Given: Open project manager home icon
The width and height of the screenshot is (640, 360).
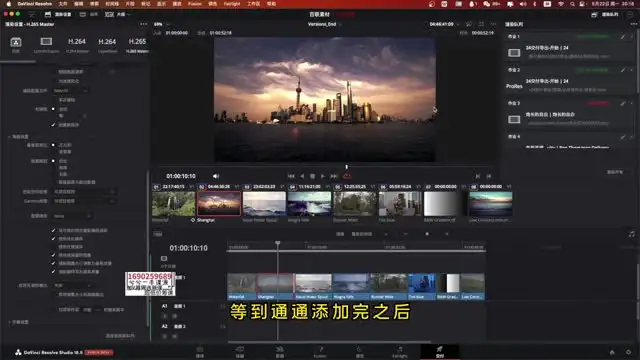Looking at the screenshot, I should coord(612,352).
